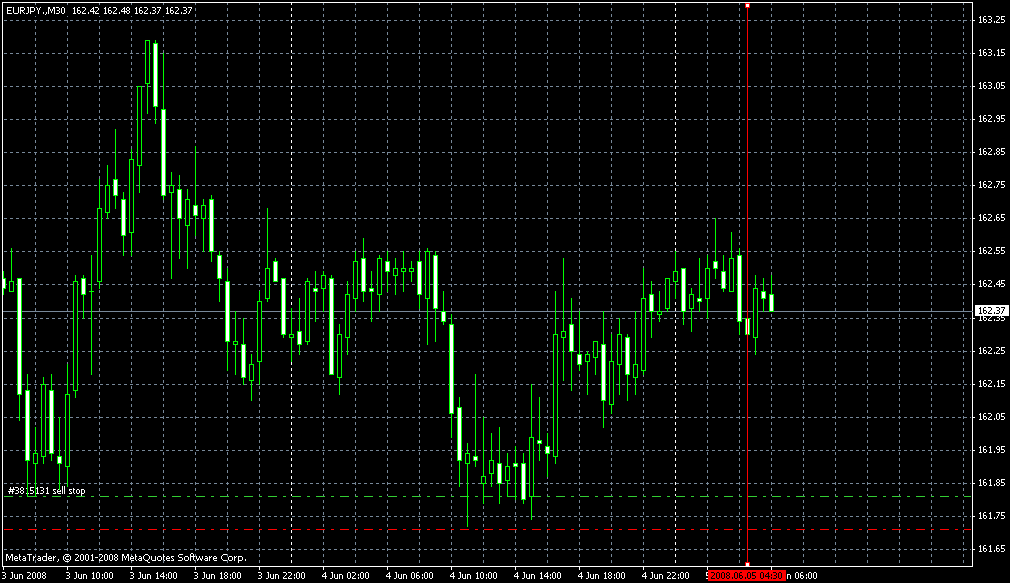Click the 4 Jun 18:00 time axis label
Screen dimensions: 1010x583
(x=602, y=575)
